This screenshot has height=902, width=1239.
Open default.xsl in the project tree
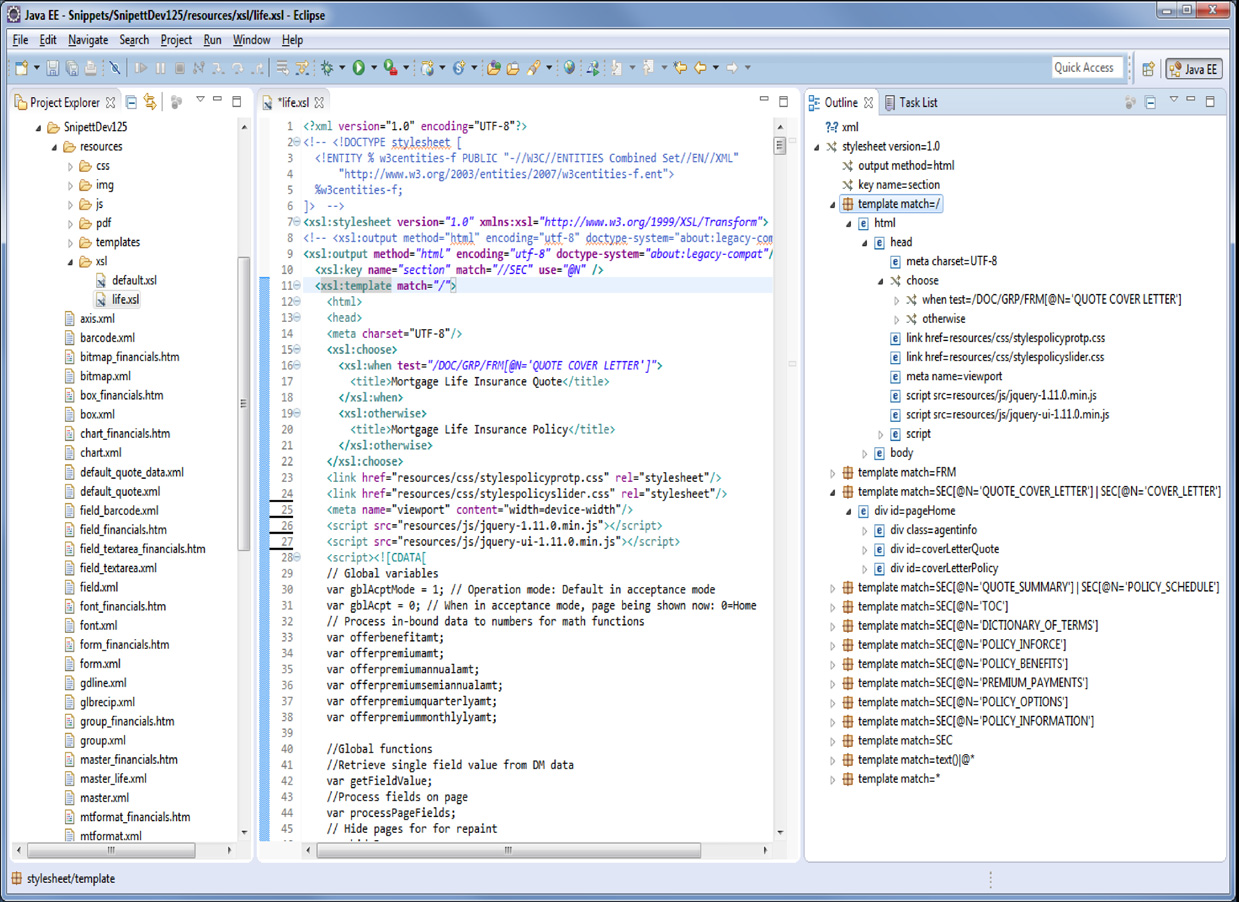tap(134, 280)
